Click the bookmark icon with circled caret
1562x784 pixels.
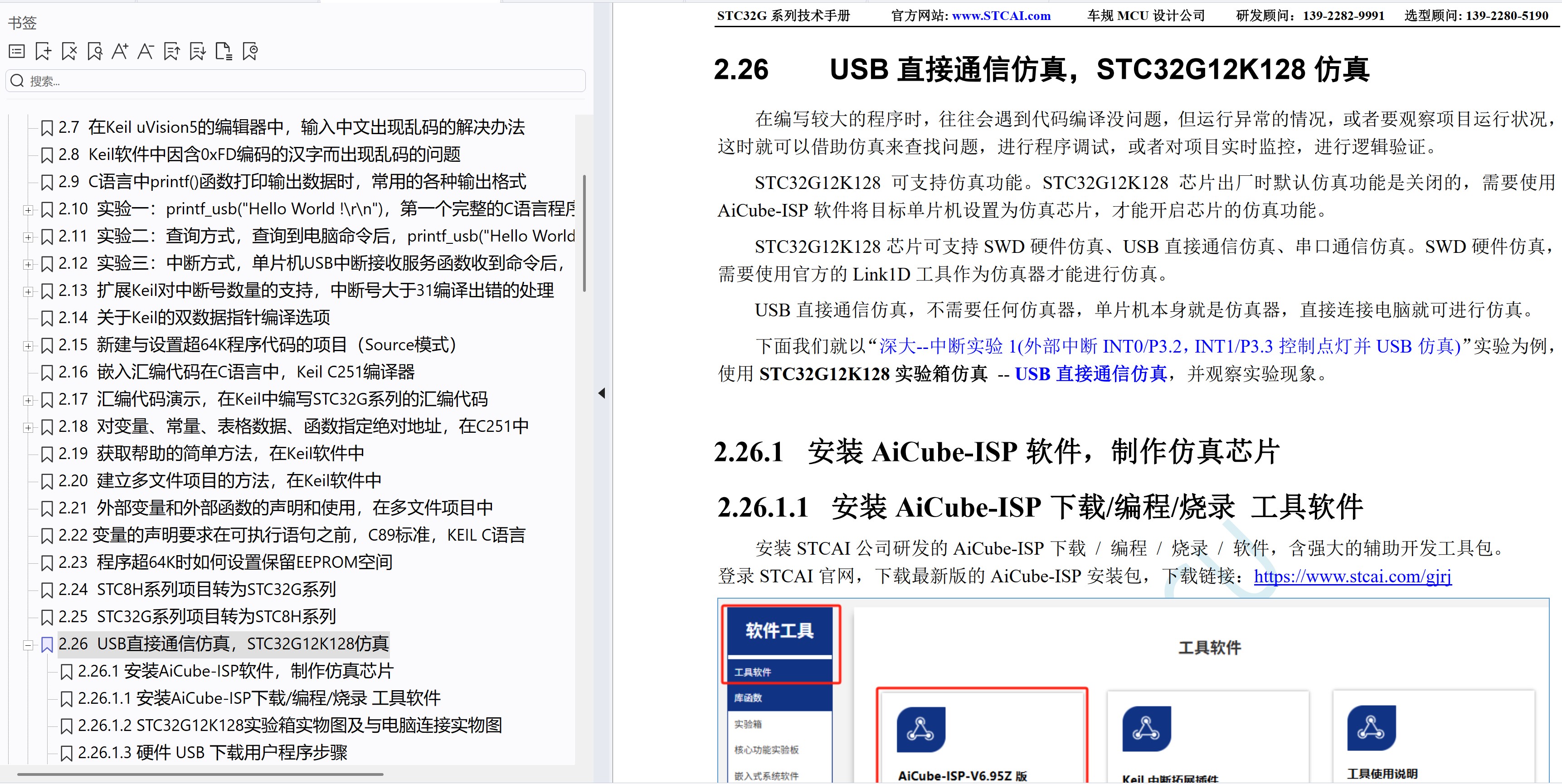tap(250, 52)
